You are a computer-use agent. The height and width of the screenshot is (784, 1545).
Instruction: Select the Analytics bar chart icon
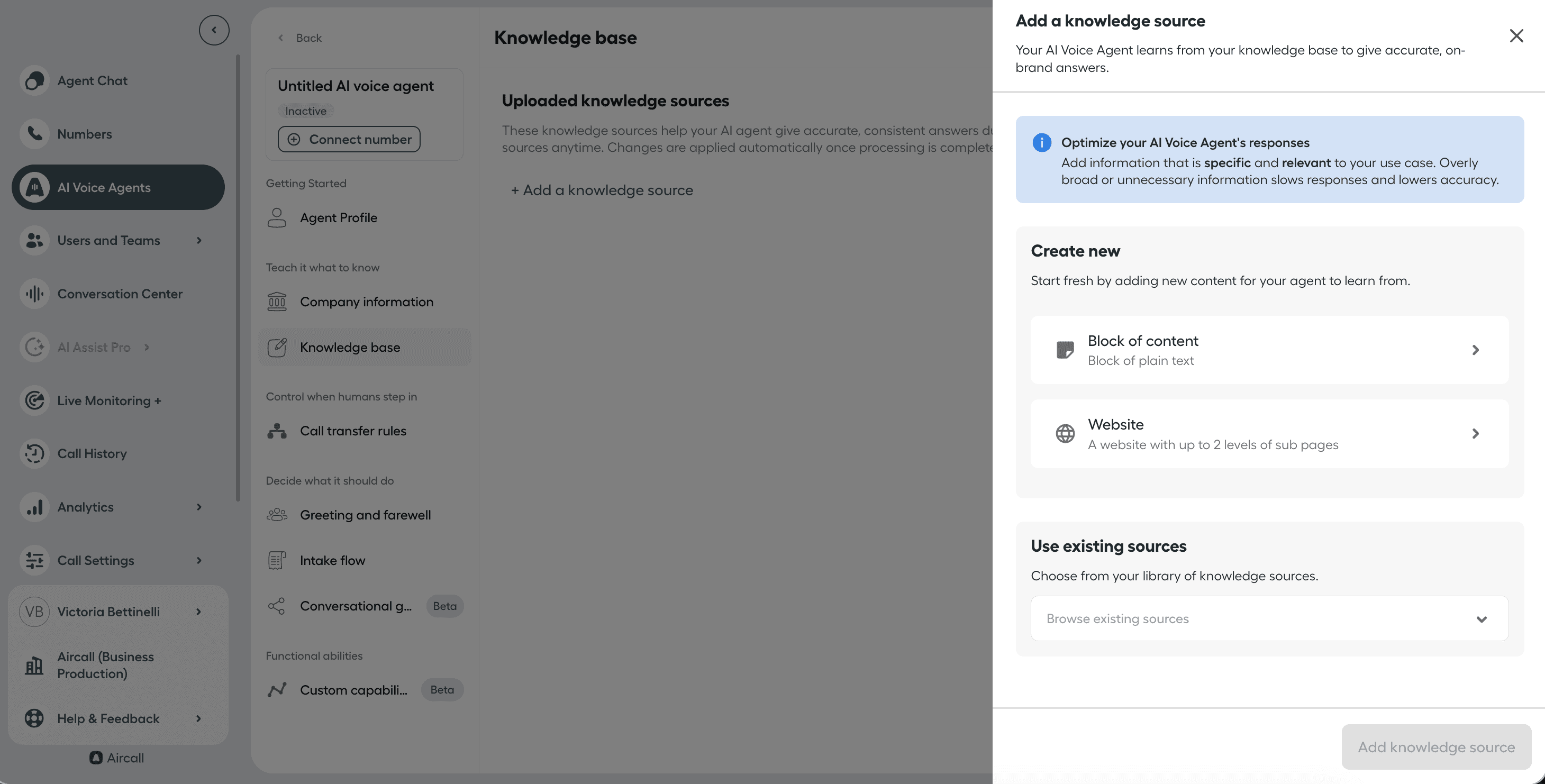[34, 507]
